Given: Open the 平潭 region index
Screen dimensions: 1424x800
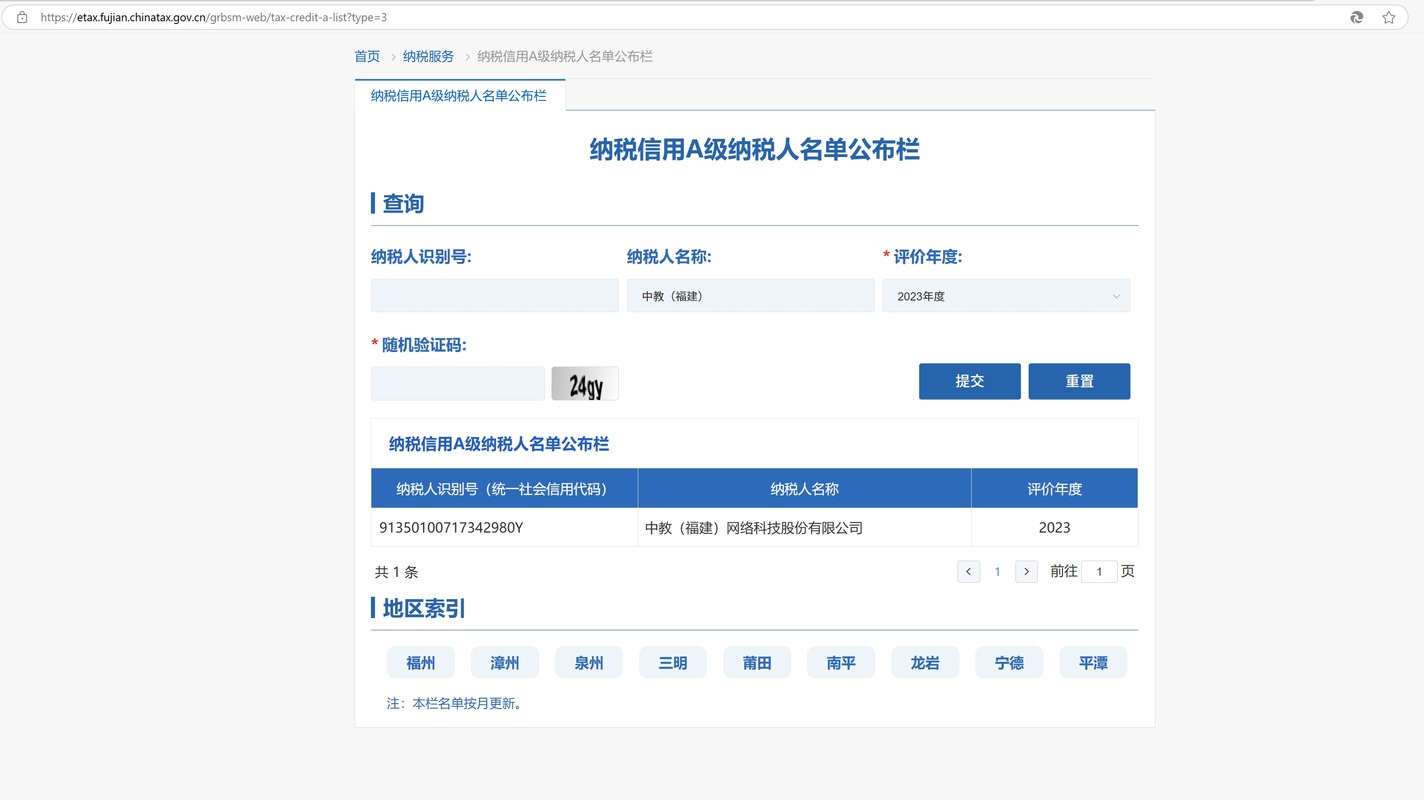Looking at the screenshot, I should (x=1093, y=663).
